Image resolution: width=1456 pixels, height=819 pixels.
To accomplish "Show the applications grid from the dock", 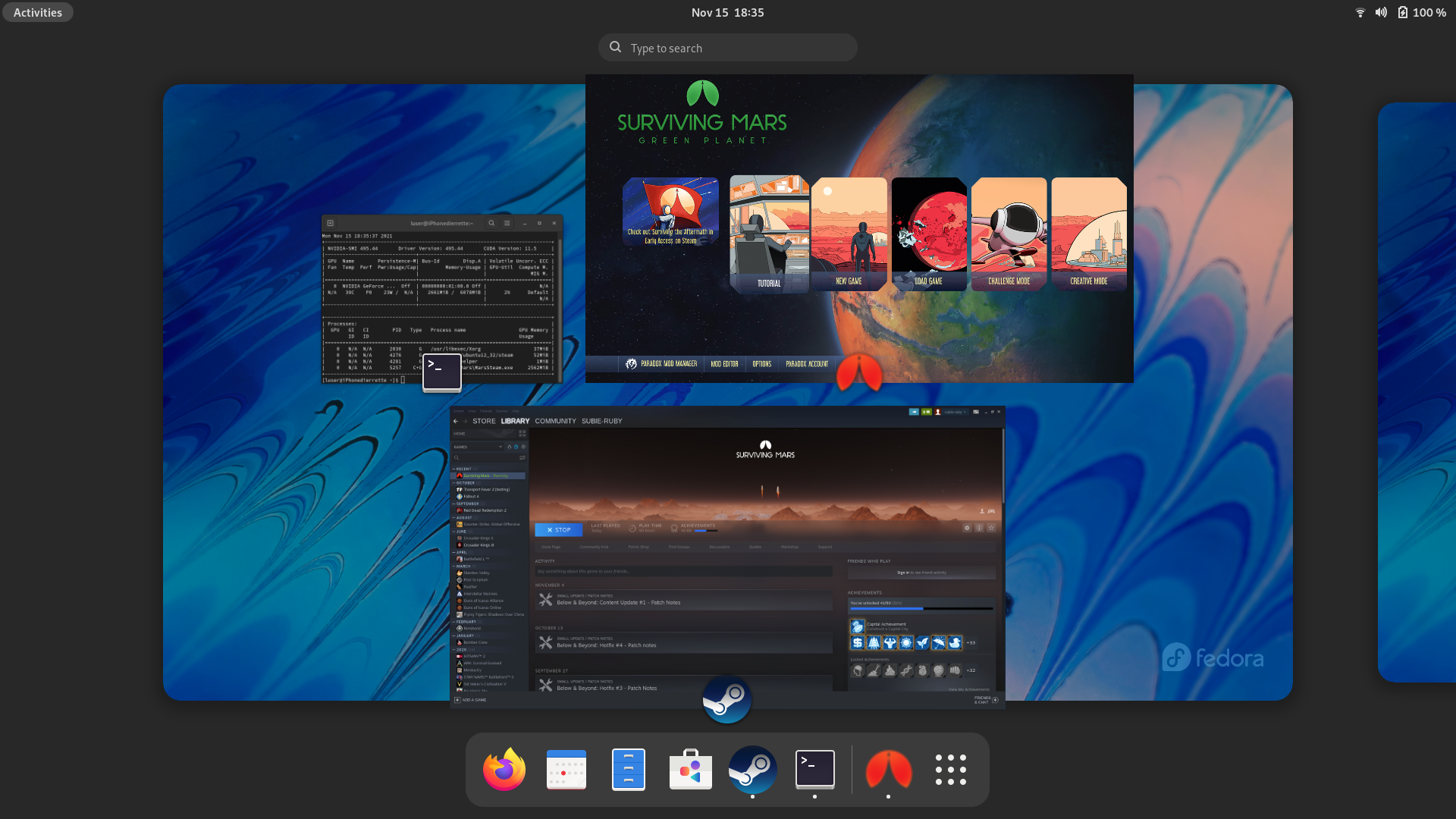I will tap(951, 770).
